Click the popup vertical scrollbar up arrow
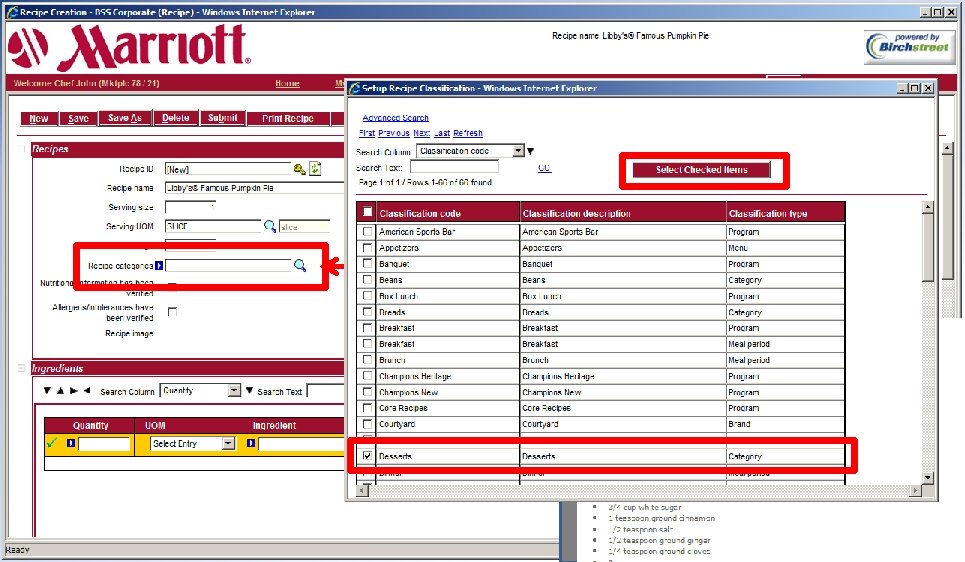The width and height of the screenshot is (965, 562). 928,207
